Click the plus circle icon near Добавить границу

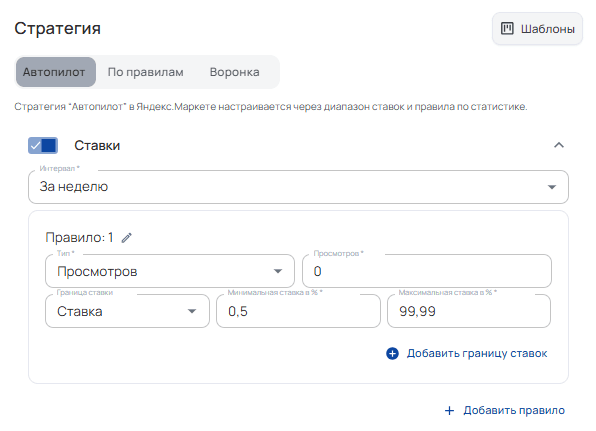coord(392,353)
